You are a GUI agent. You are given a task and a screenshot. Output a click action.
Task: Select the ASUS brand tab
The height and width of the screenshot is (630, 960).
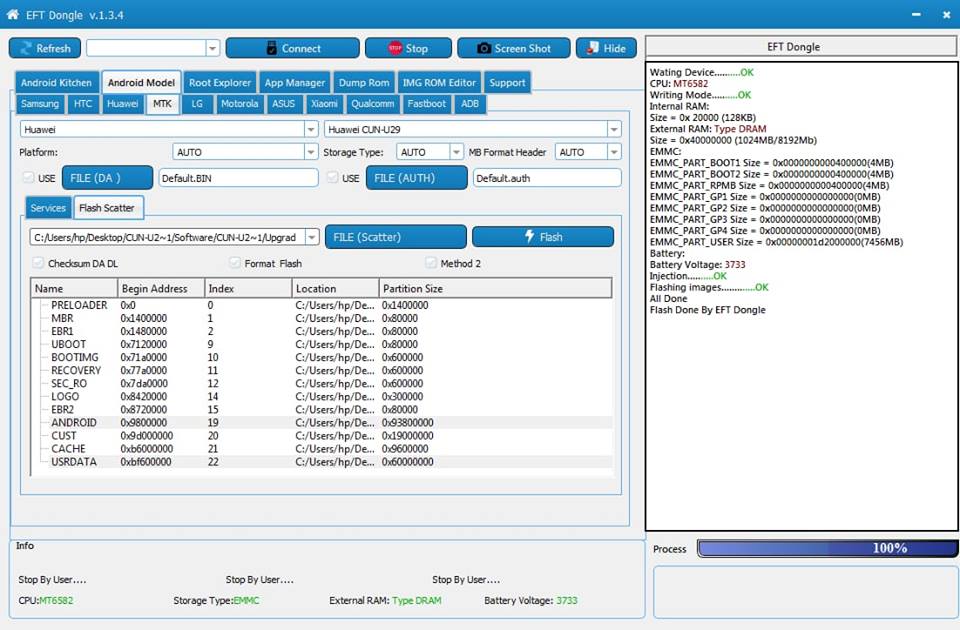pos(283,104)
